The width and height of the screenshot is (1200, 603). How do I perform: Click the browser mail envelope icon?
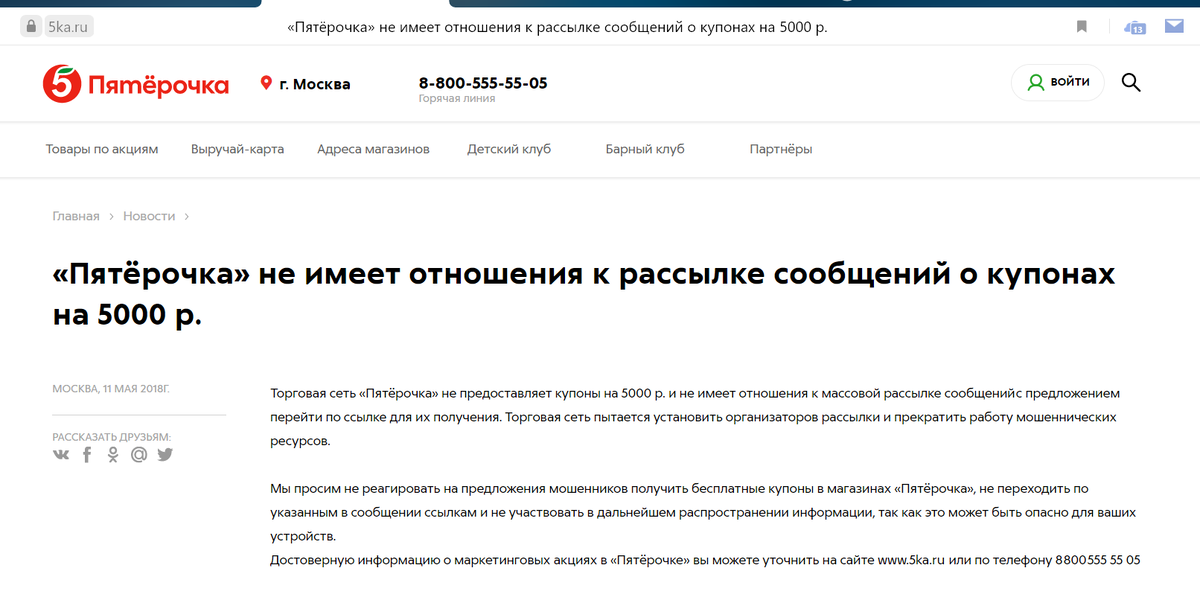[1174, 27]
